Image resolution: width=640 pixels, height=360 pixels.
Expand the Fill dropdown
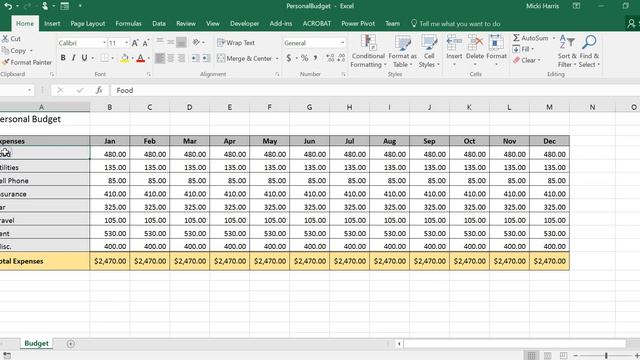click(x=532, y=49)
